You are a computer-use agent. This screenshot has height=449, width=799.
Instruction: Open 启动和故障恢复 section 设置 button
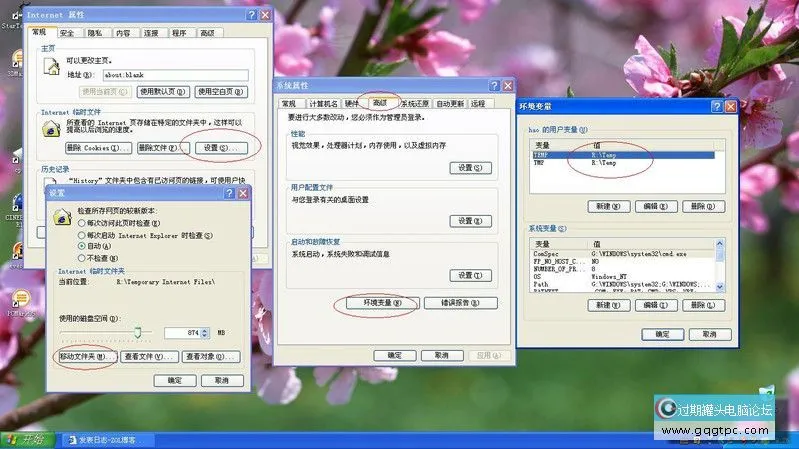470,276
